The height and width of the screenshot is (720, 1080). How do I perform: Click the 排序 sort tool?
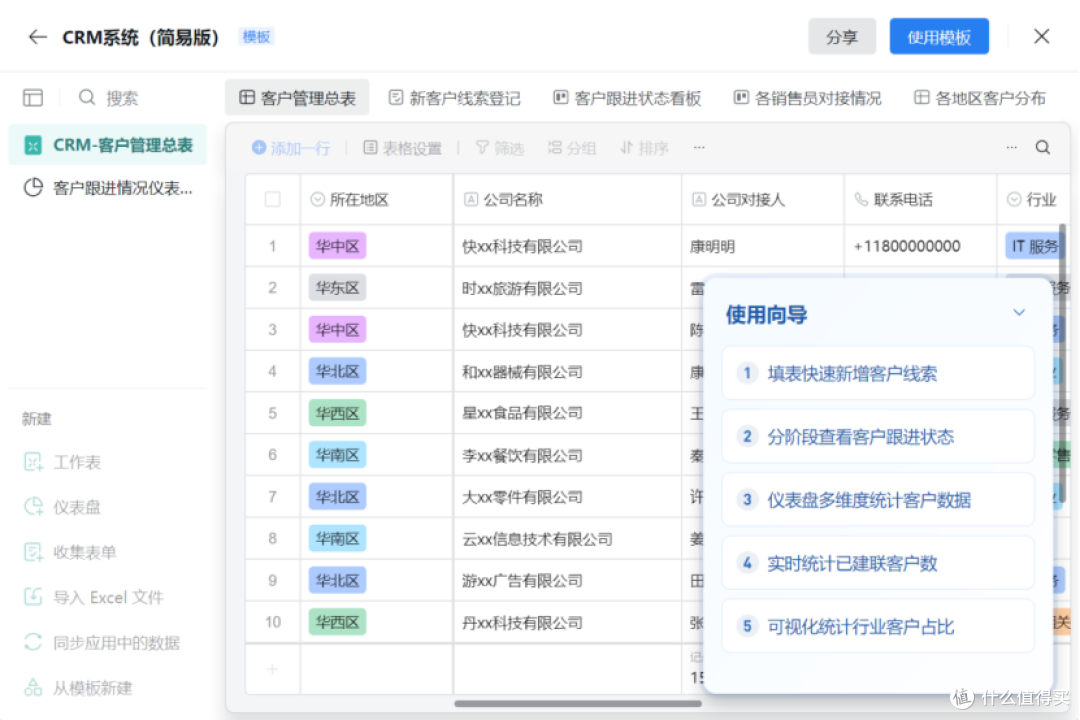click(x=645, y=148)
